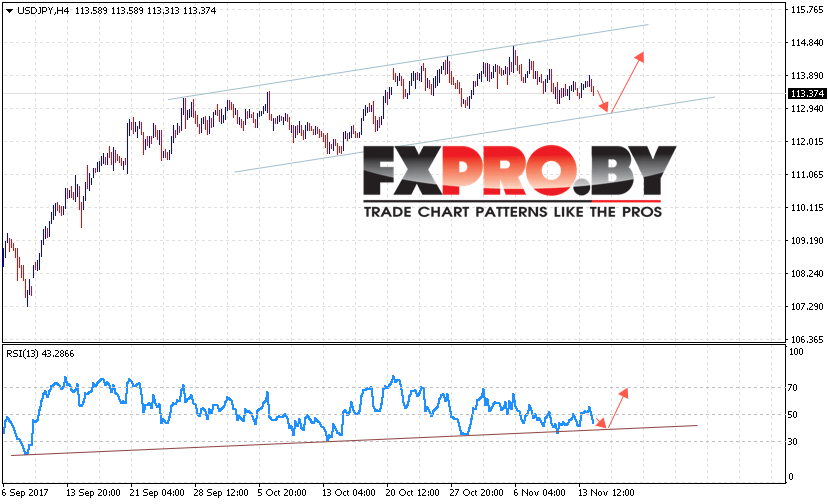Click the 111.065 price axis label
The width and height of the screenshot is (828, 504).
807,175
